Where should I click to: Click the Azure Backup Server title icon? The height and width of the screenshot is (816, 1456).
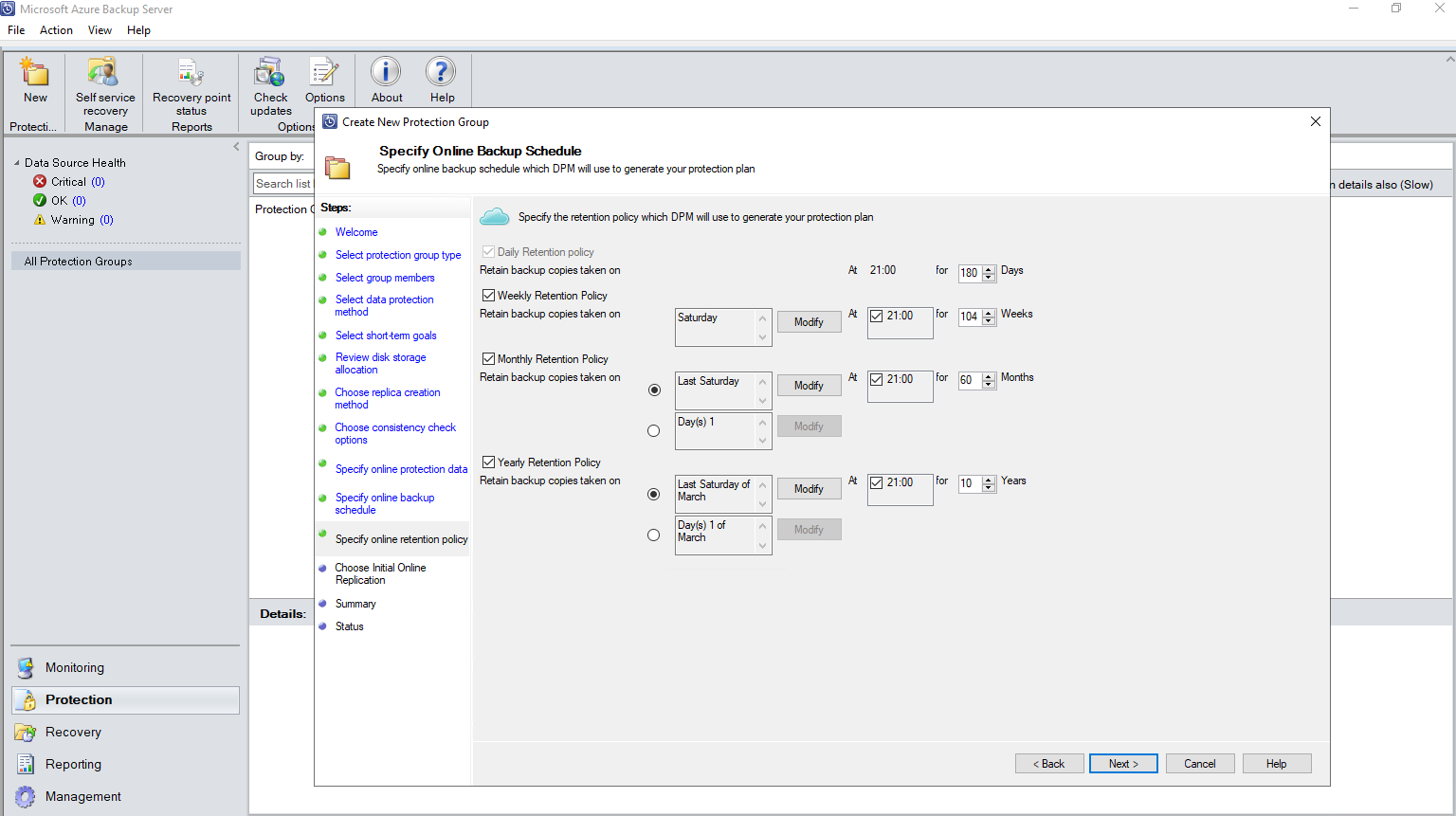coord(8,9)
